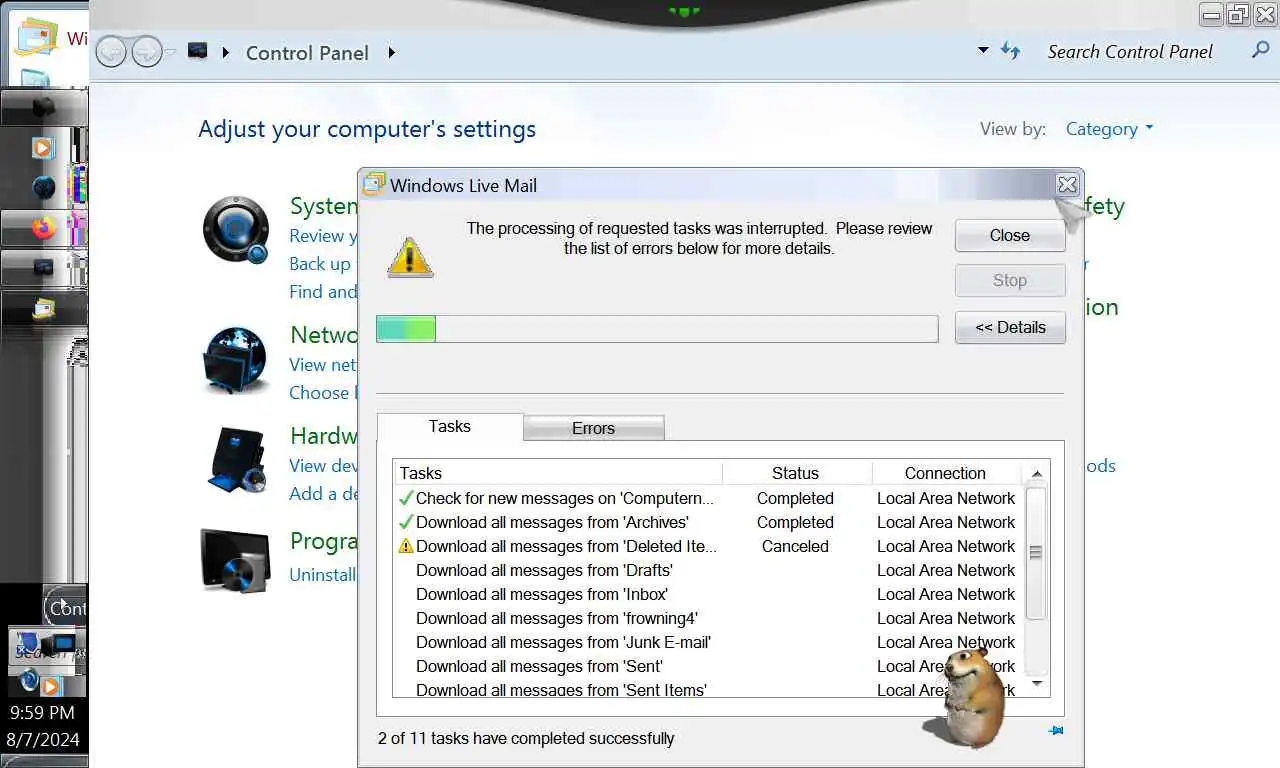This screenshot has width=1280, height=768.
Task: Click the Close button in the mail dialog
Action: (1010, 236)
